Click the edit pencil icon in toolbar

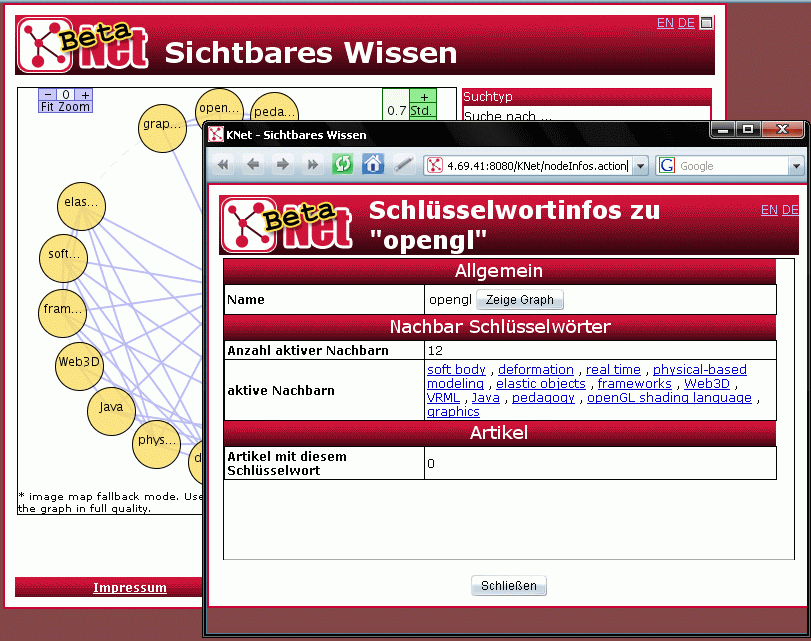click(403, 165)
